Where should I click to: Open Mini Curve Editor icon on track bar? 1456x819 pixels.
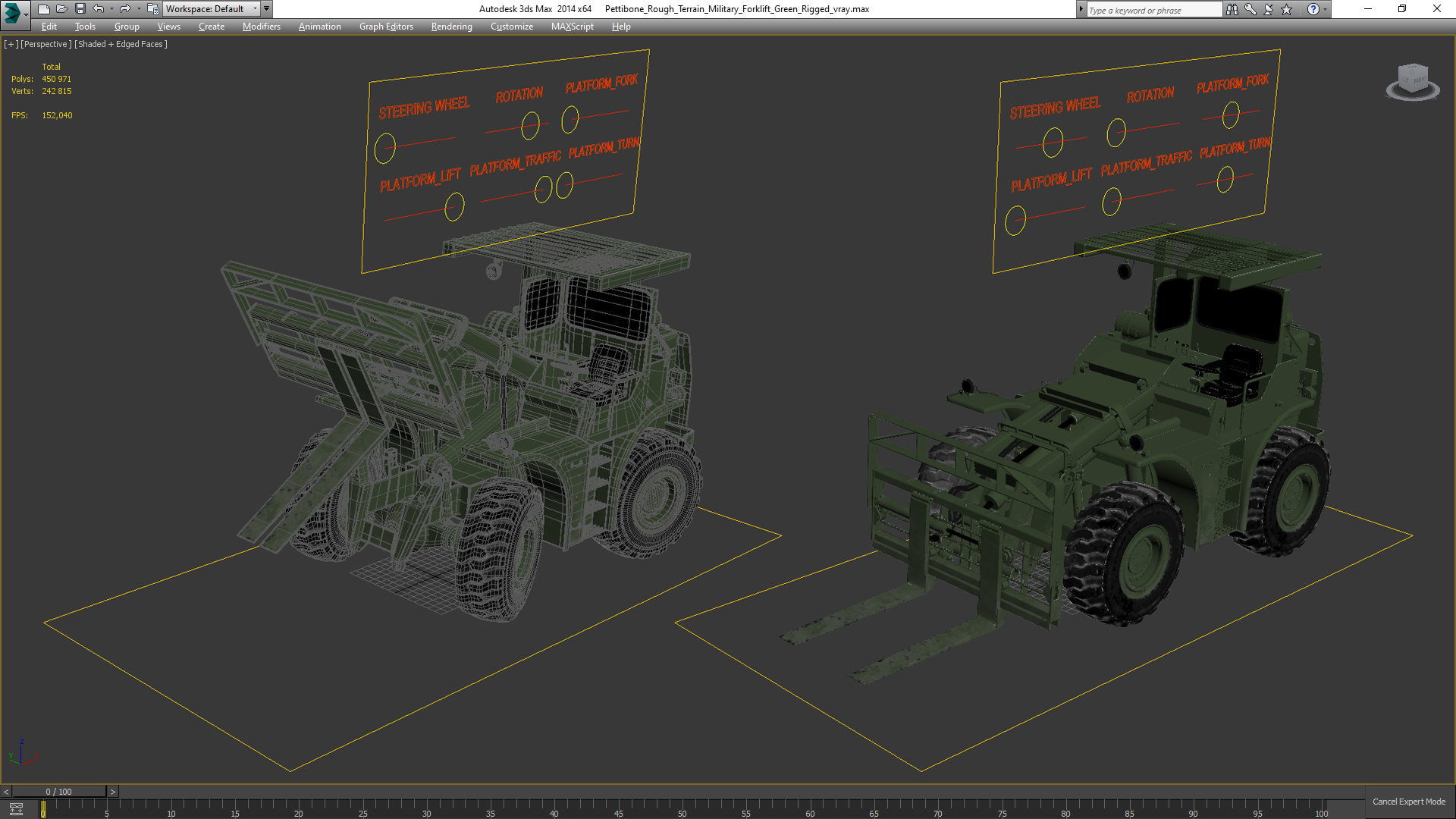(x=16, y=809)
